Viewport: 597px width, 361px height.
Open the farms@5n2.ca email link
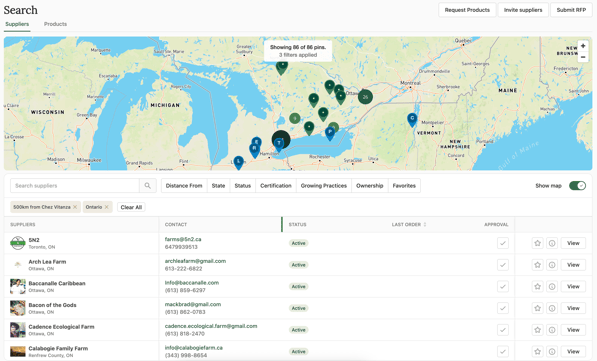click(183, 240)
